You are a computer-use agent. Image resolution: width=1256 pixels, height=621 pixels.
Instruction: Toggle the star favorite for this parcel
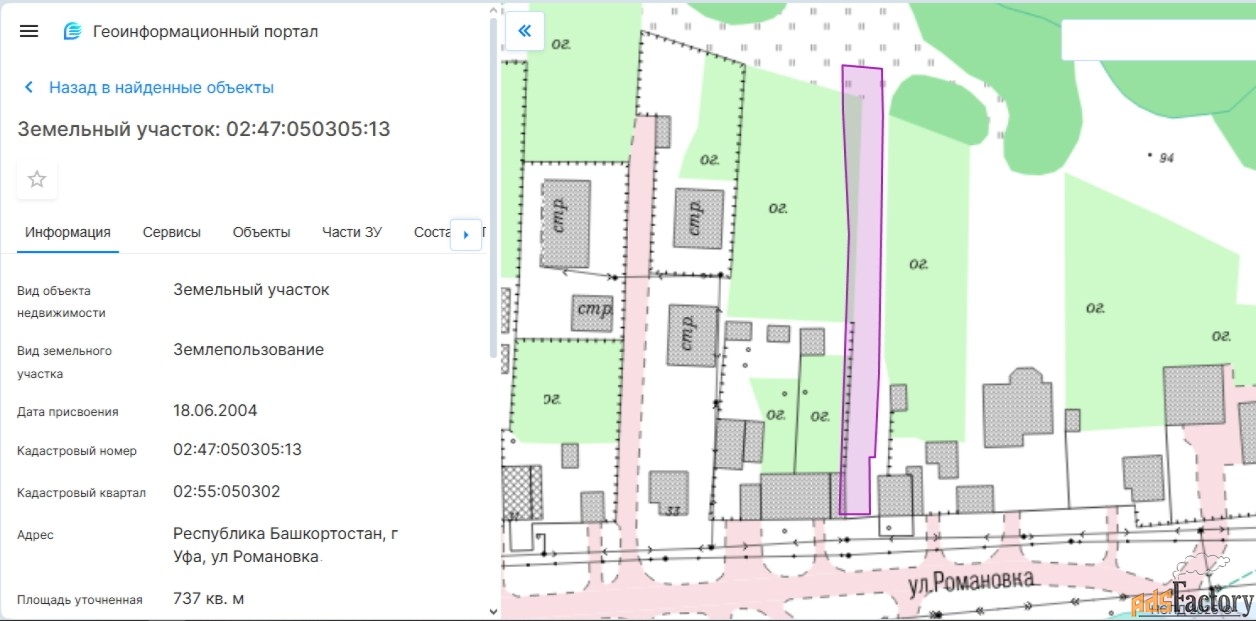[x=37, y=180]
